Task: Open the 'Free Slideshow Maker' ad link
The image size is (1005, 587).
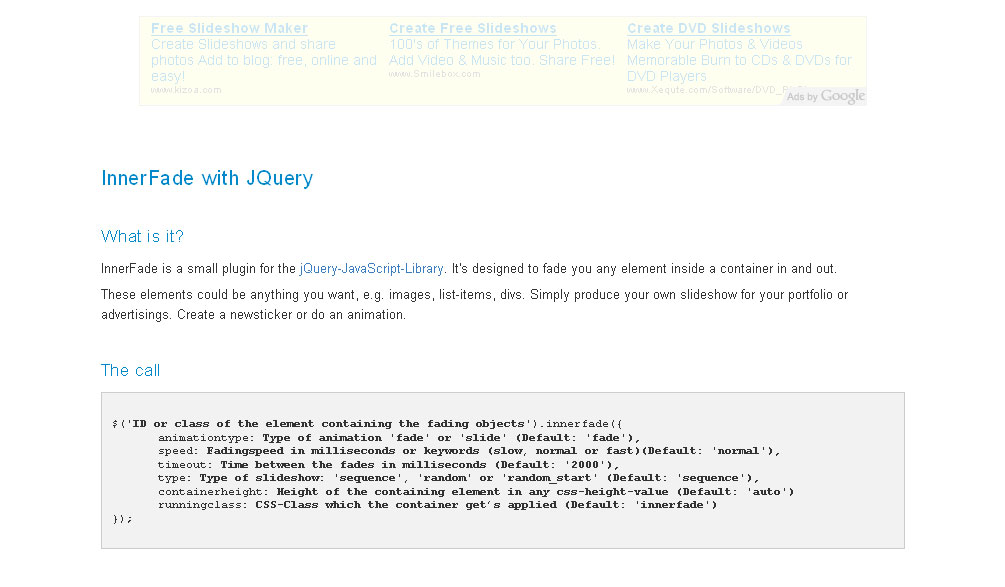Action: tap(229, 28)
